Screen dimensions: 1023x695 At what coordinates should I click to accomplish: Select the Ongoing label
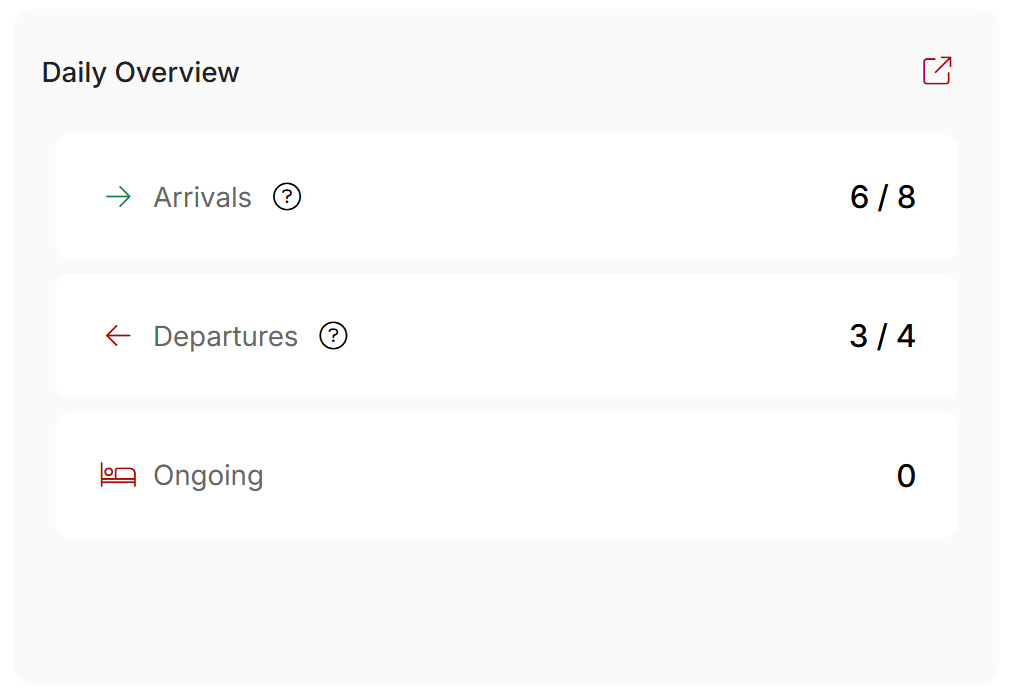click(x=208, y=476)
